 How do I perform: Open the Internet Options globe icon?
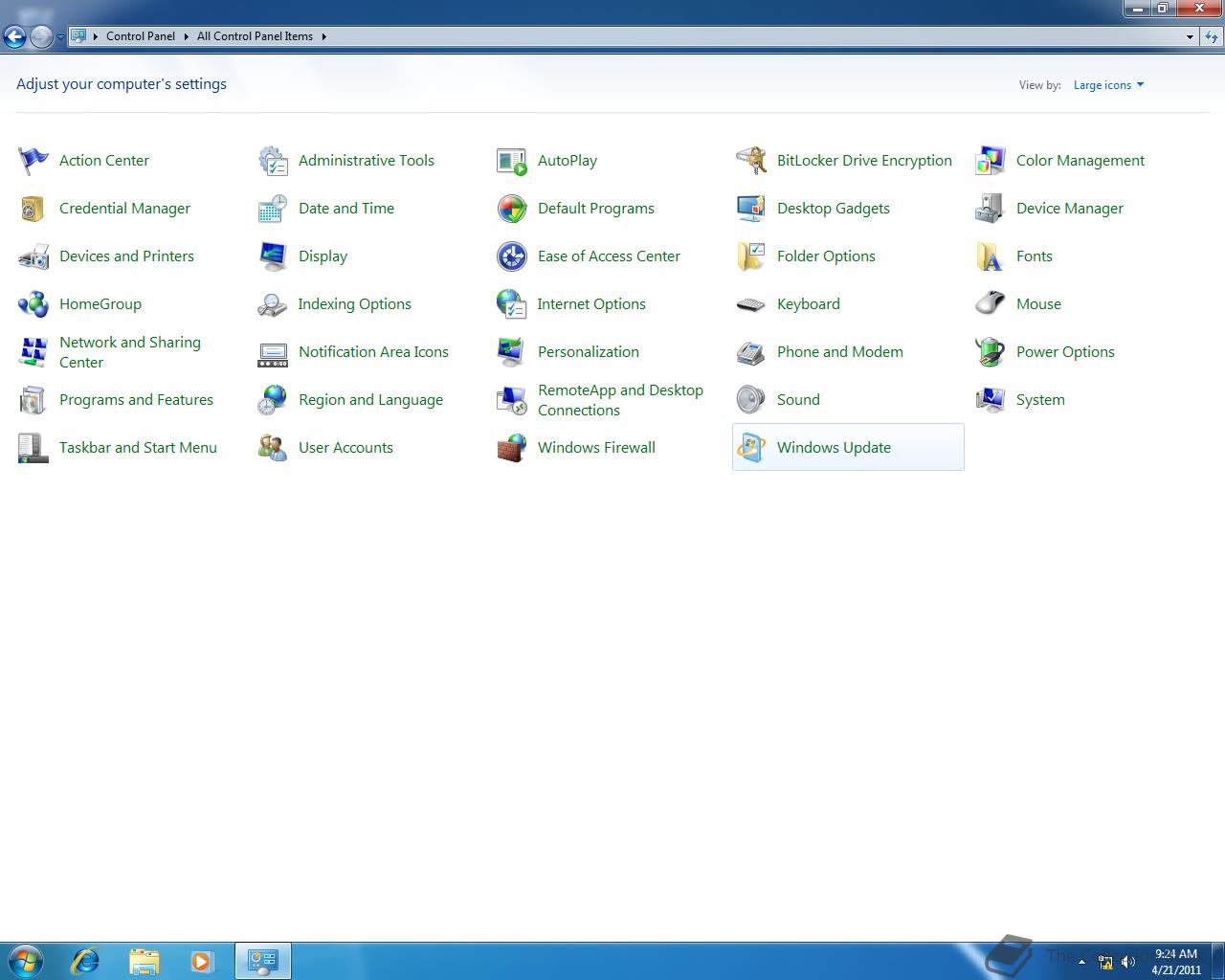point(512,304)
